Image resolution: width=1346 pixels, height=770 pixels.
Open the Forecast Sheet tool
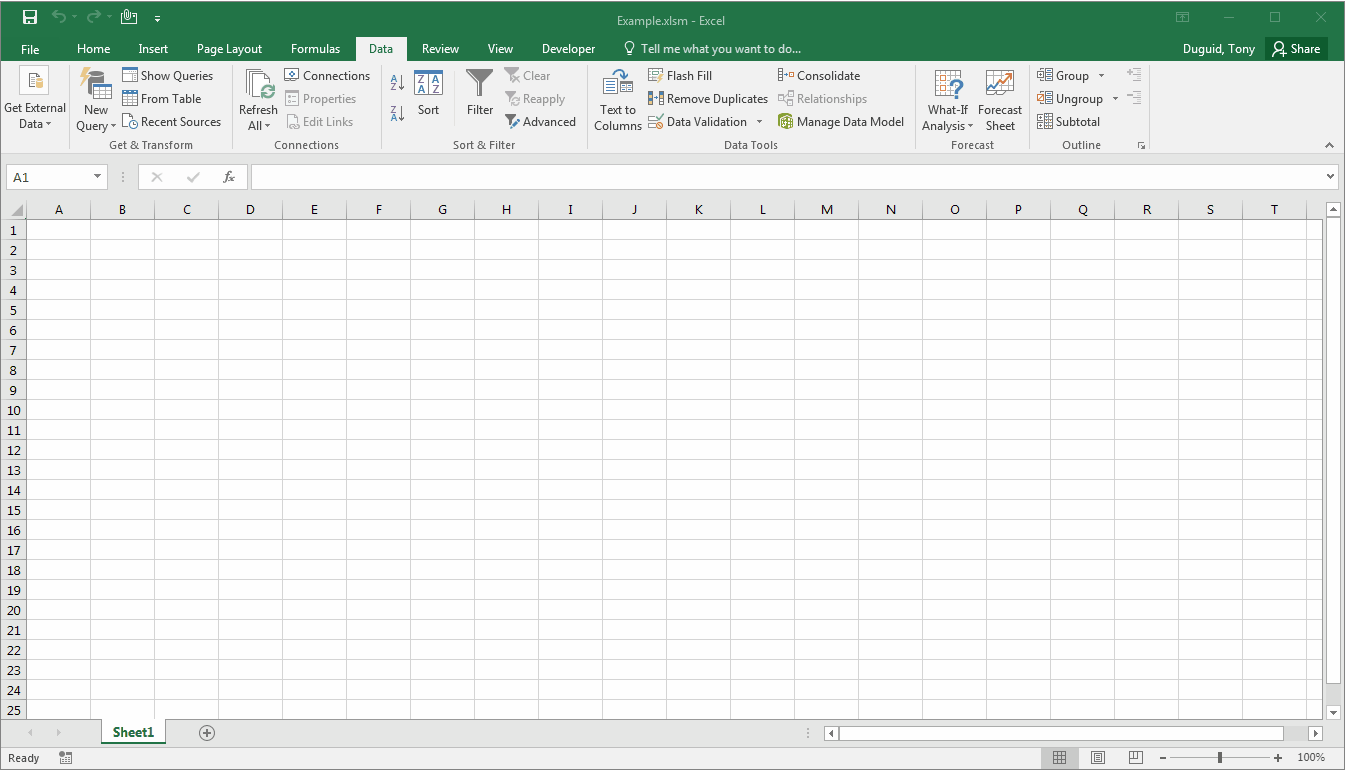point(999,99)
